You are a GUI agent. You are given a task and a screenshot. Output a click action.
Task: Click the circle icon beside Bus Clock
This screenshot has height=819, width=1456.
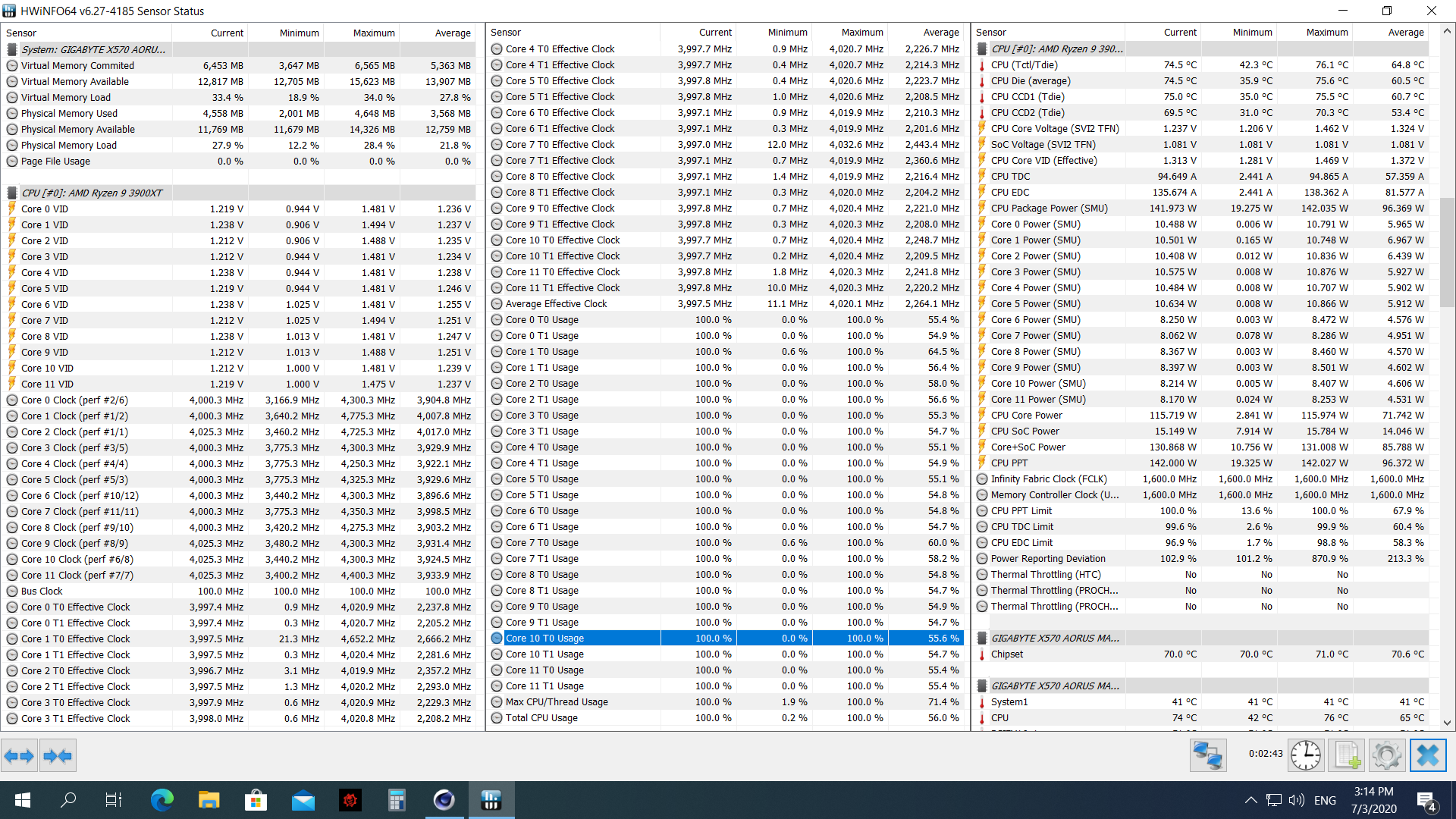click(12, 591)
